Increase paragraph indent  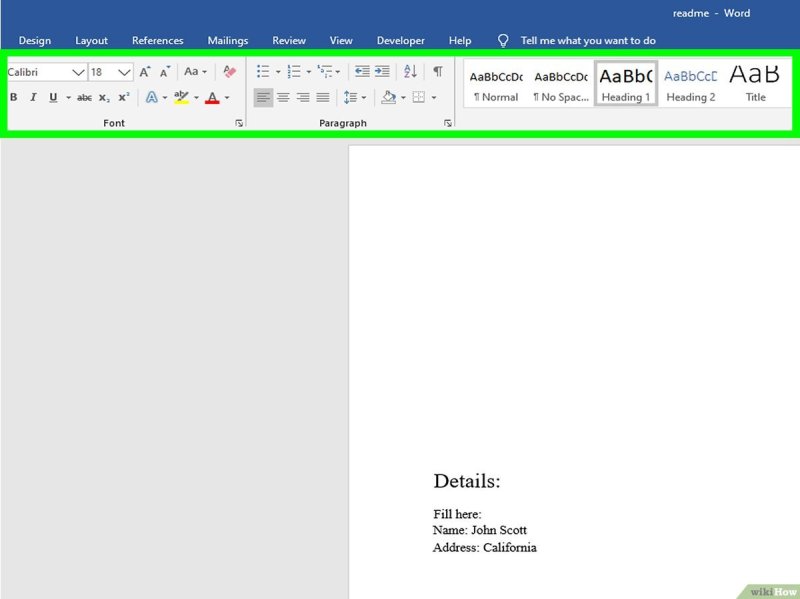point(382,71)
